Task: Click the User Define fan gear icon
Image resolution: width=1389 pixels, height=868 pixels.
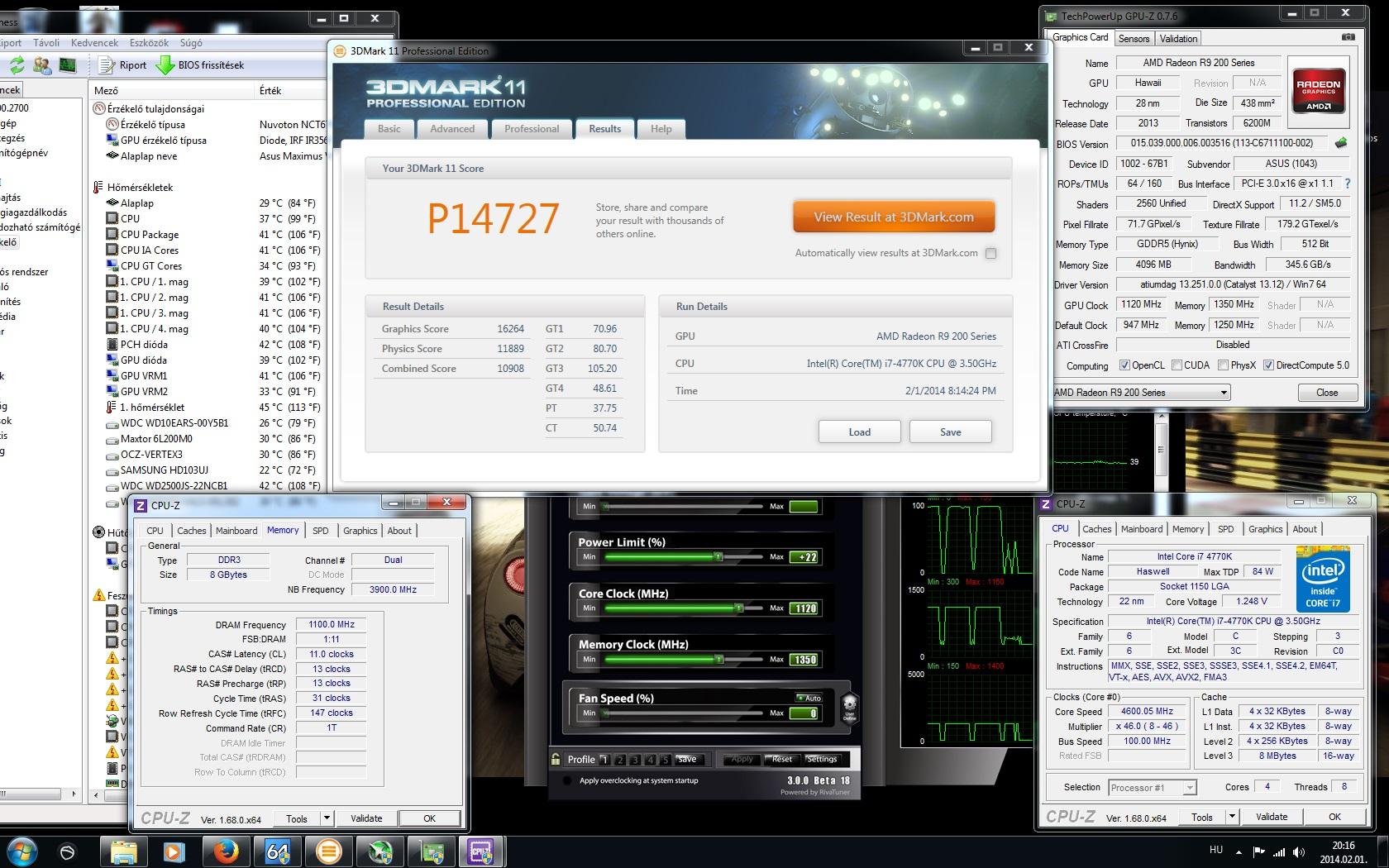Action: coord(849,708)
